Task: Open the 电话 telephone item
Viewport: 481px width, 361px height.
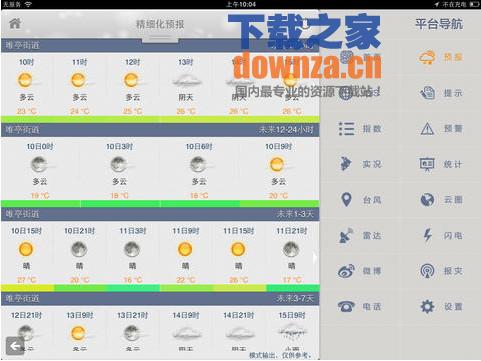Action: 360,306
